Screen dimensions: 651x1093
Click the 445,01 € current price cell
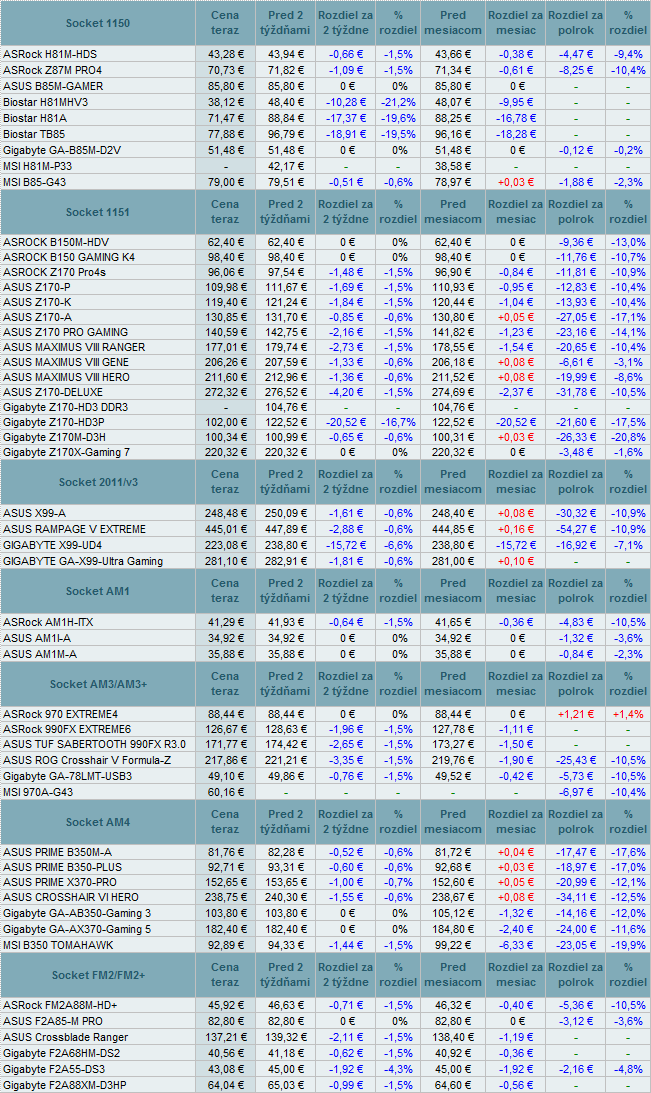224,529
